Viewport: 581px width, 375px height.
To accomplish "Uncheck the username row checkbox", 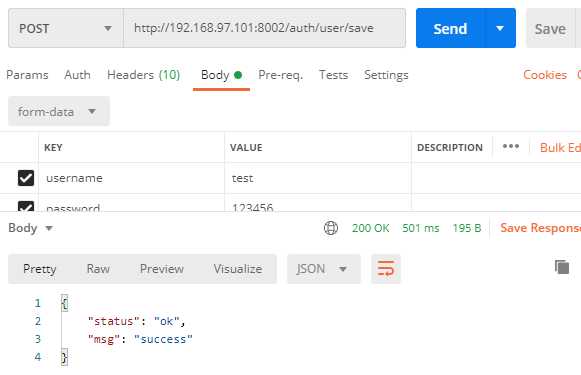I will click(x=26, y=178).
